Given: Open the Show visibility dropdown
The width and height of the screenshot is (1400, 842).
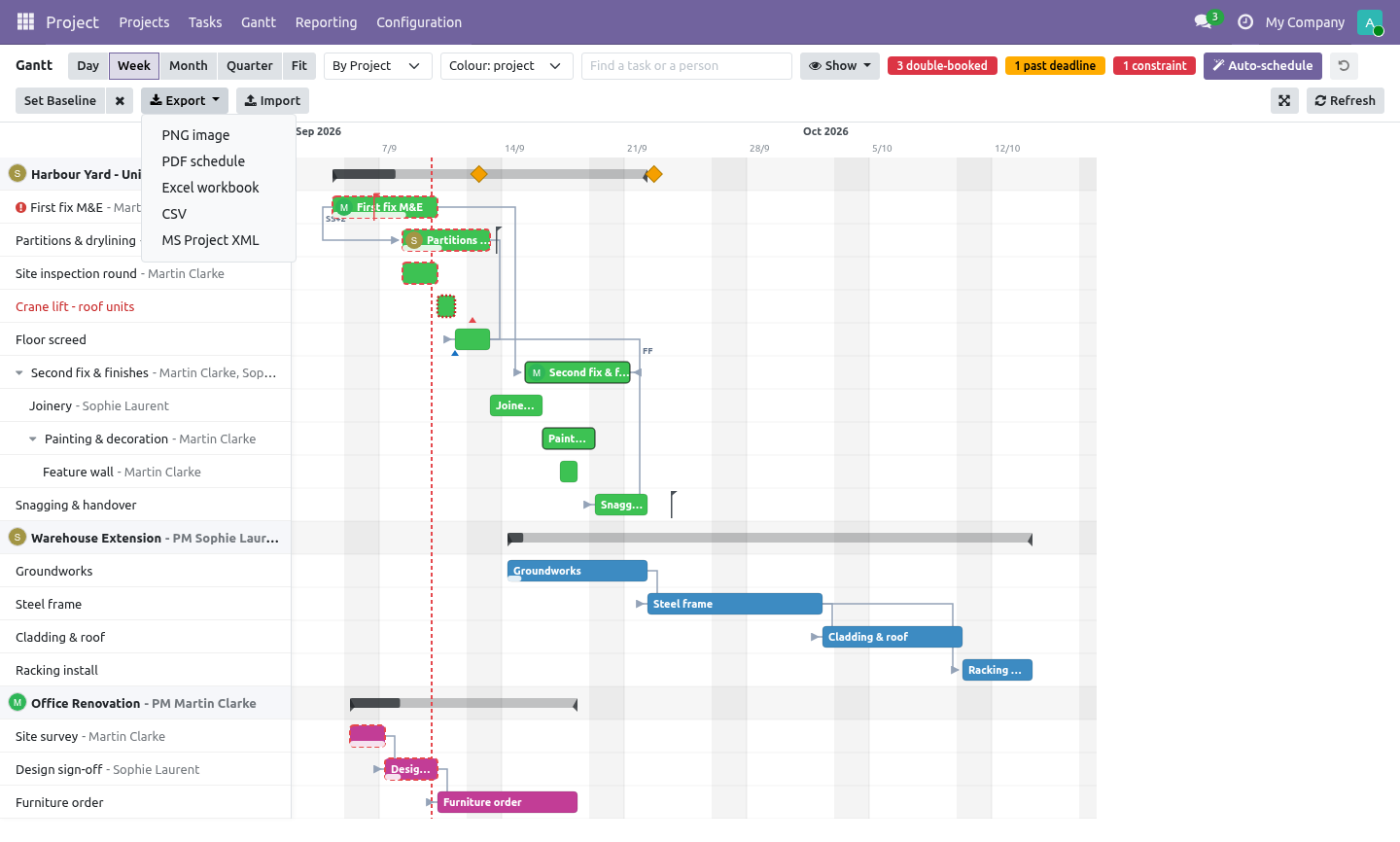Looking at the screenshot, I should point(840,66).
